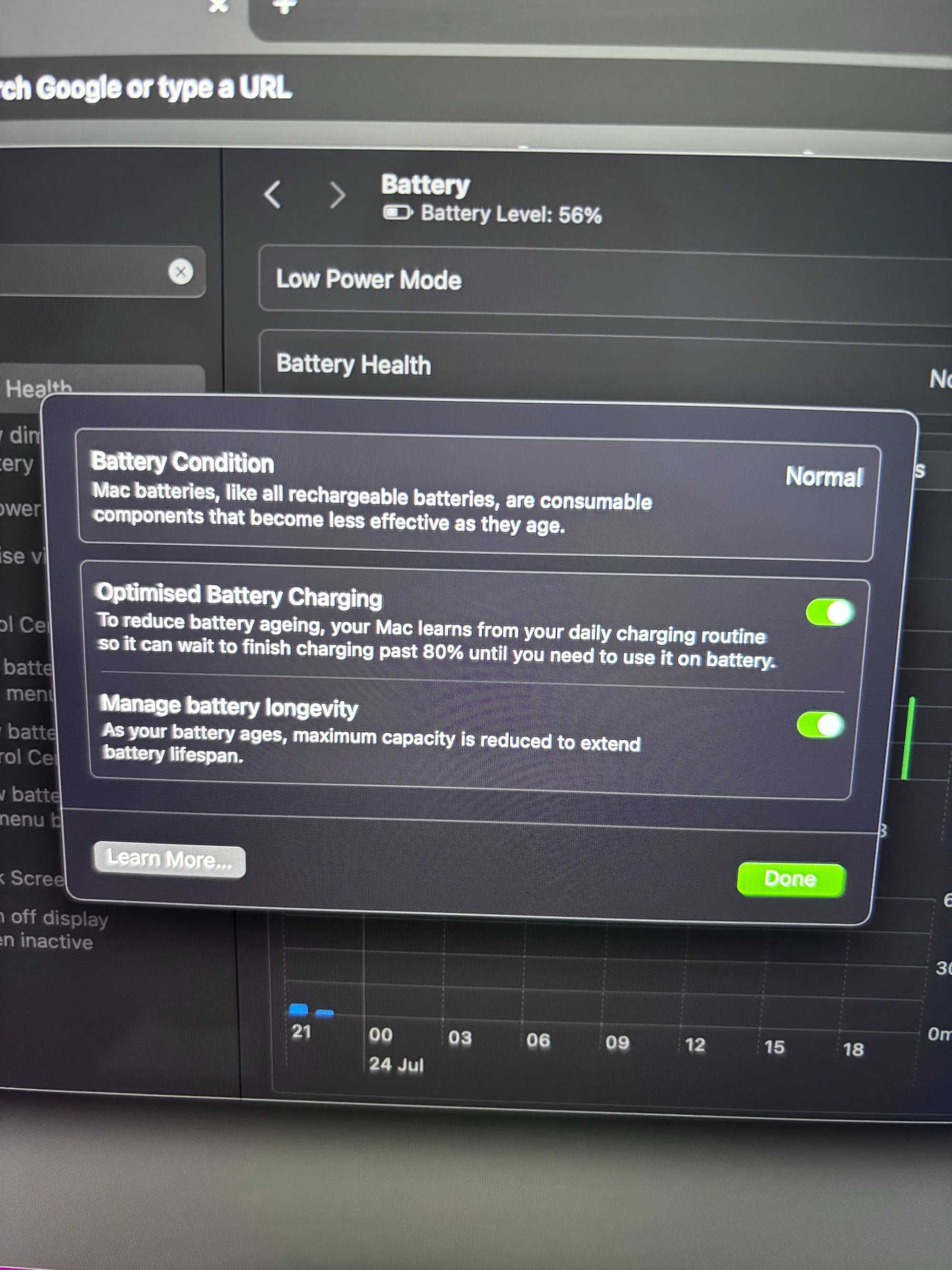Viewport: 952px width, 1270px height.
Task: Click the blue usage bar above the 21 label
Action: tap(298, 1009)
